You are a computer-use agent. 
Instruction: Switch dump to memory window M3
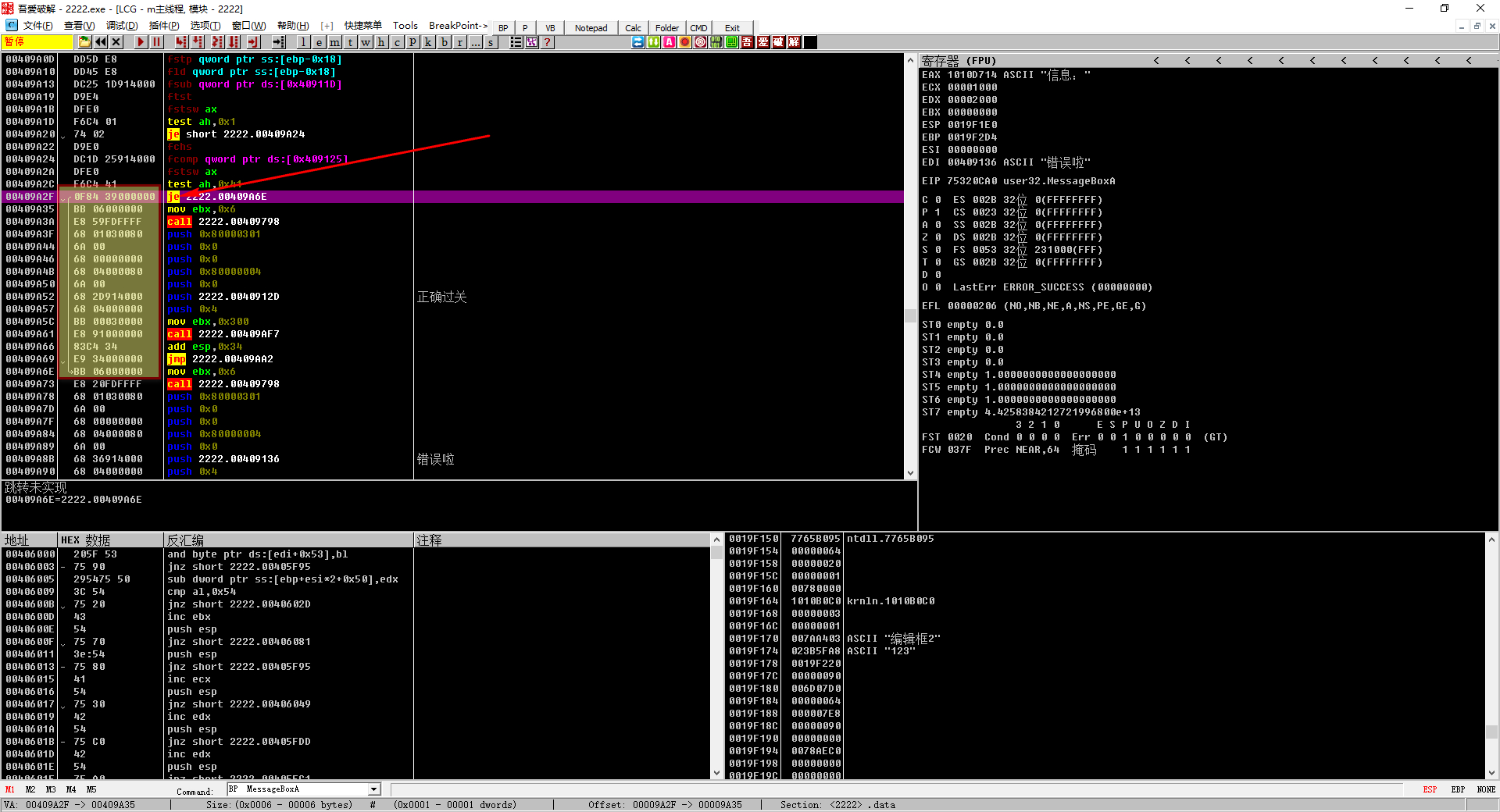51,789
